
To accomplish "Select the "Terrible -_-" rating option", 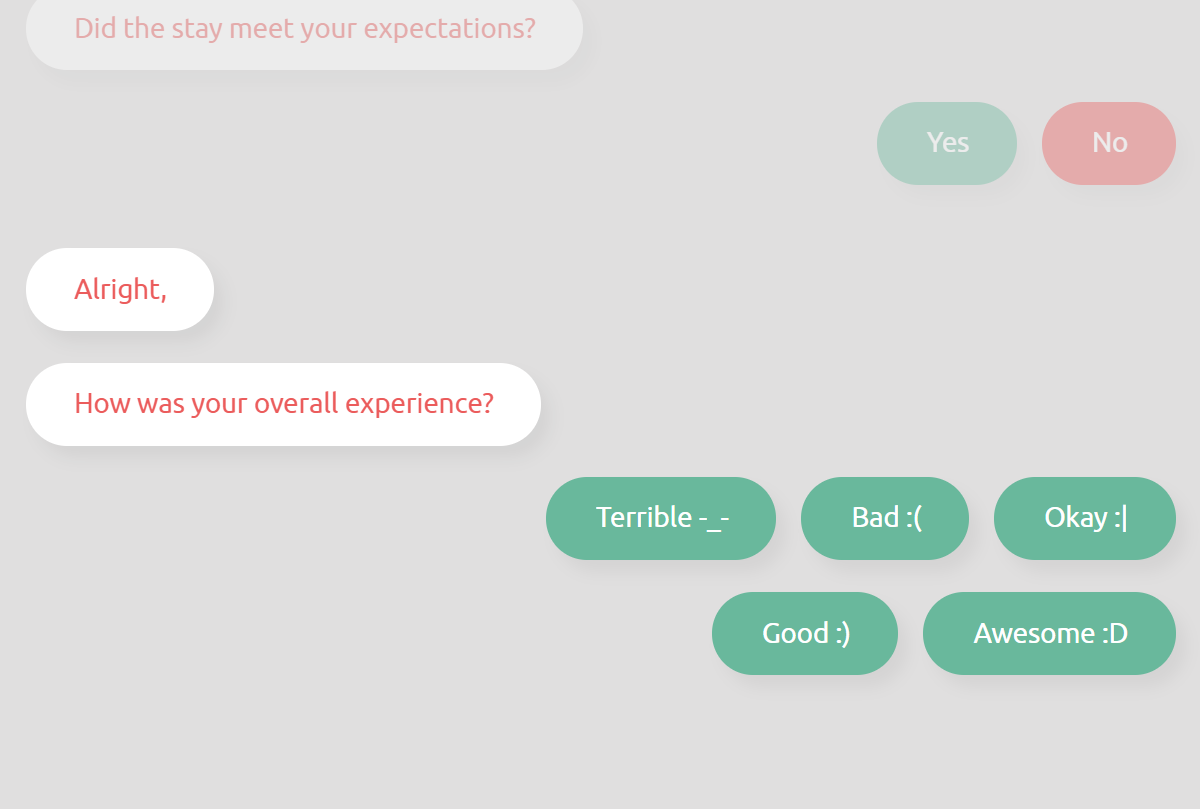I will point(661,518).
